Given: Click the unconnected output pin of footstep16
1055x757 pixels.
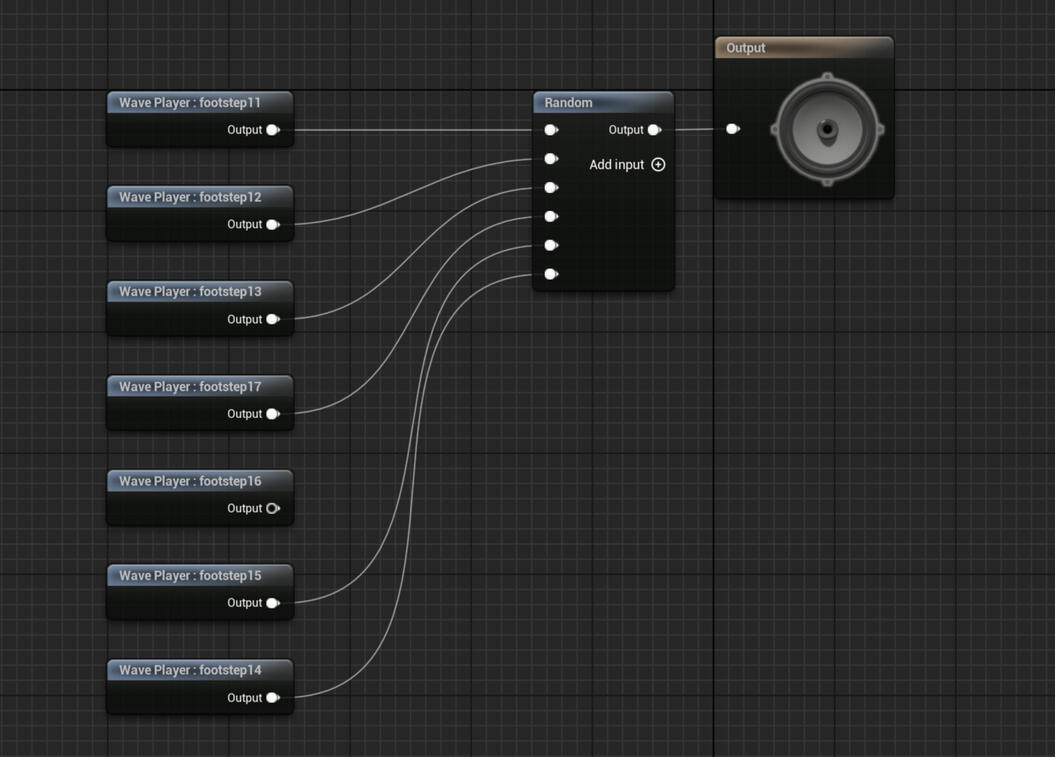Looking at the screenshot, I should 272,508.
